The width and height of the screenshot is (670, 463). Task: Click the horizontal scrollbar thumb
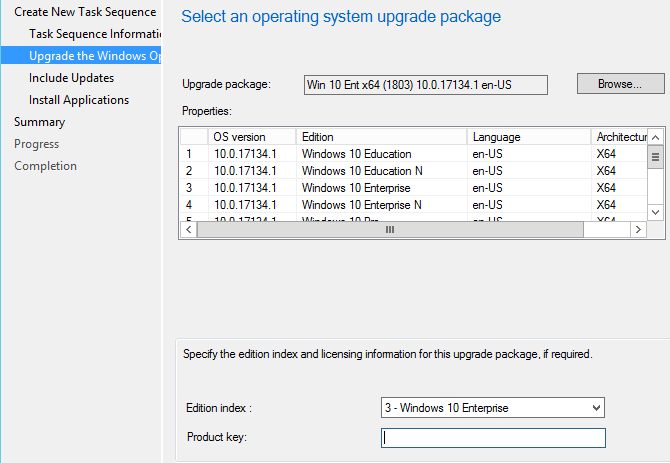coord(390,229)
